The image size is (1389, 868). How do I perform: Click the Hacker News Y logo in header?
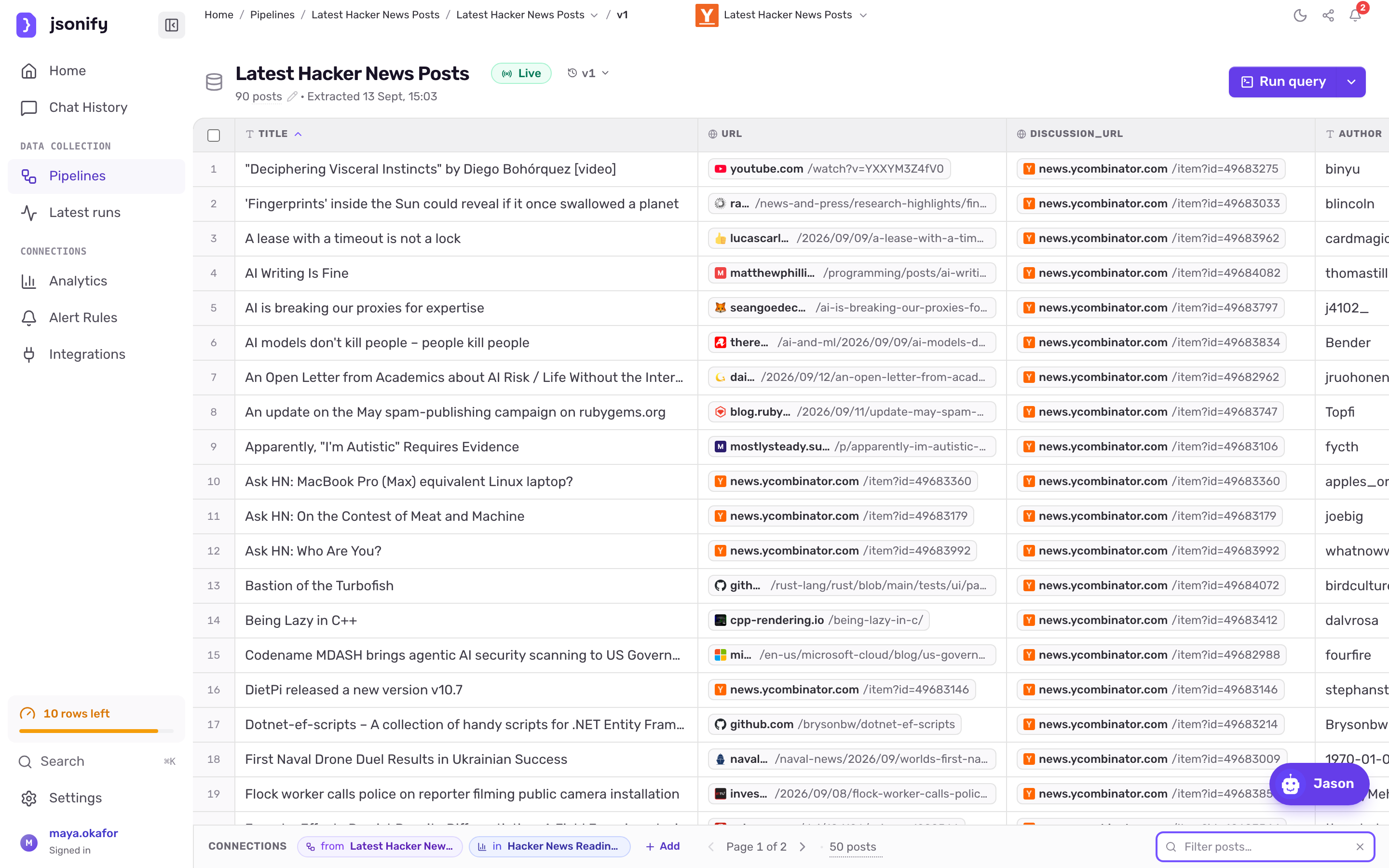[x=707, y=15]
